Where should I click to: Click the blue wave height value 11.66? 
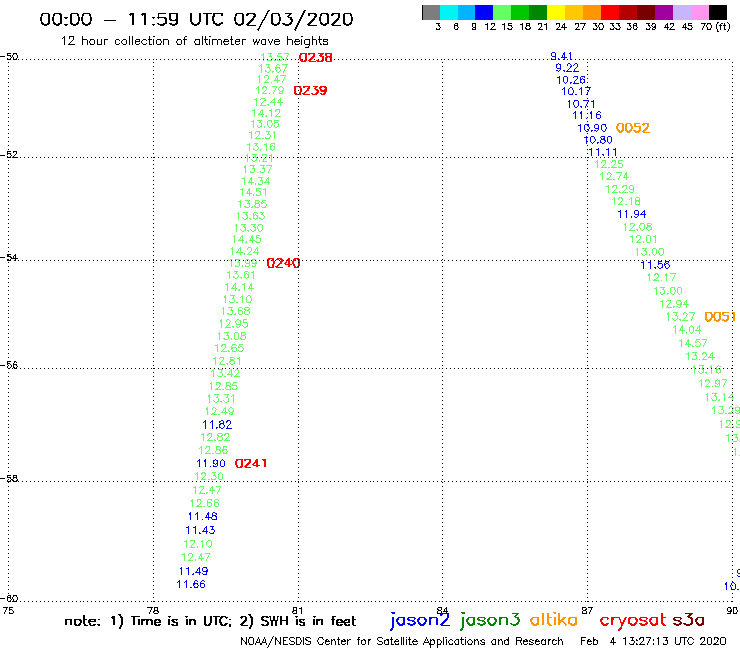(x=191, y=585)
